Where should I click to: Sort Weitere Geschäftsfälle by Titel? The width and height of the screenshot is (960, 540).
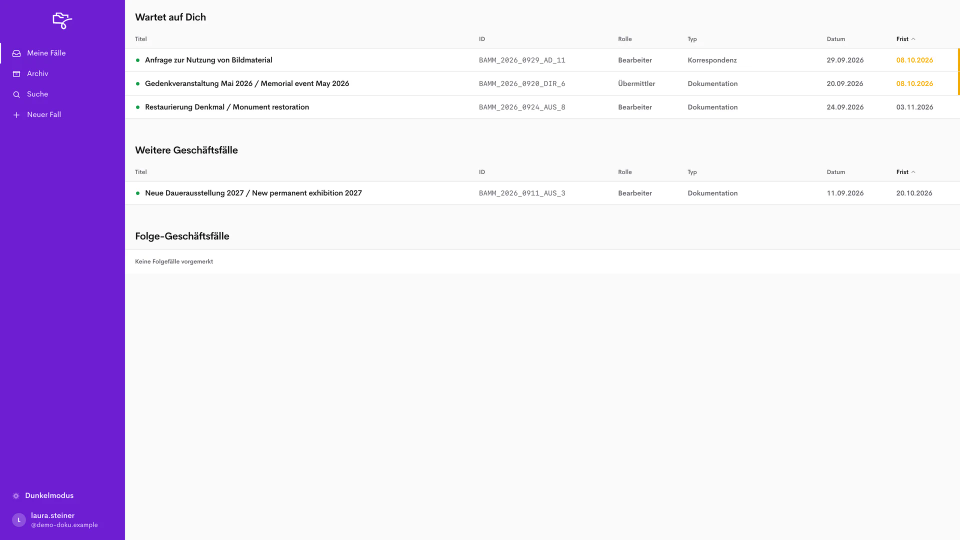(141, 172)
